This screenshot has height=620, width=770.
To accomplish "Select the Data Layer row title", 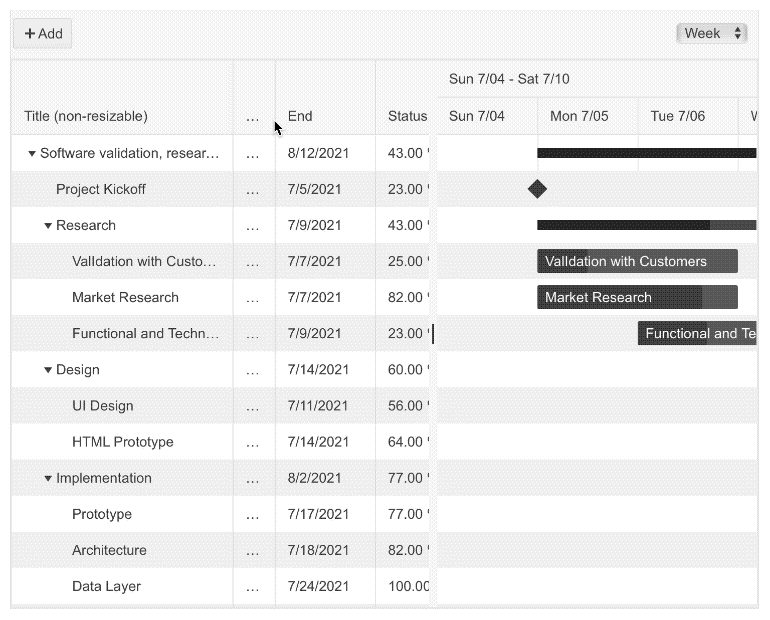I will [x=107, y=586].
